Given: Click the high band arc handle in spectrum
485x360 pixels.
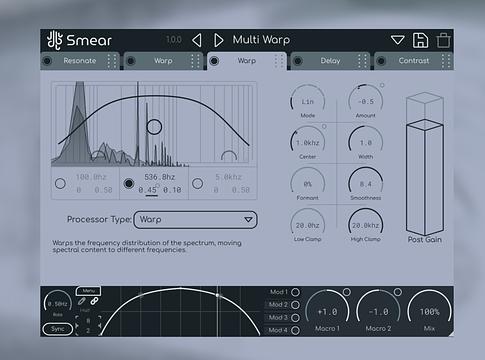Looking at the screenshot, I should [229, 155].
